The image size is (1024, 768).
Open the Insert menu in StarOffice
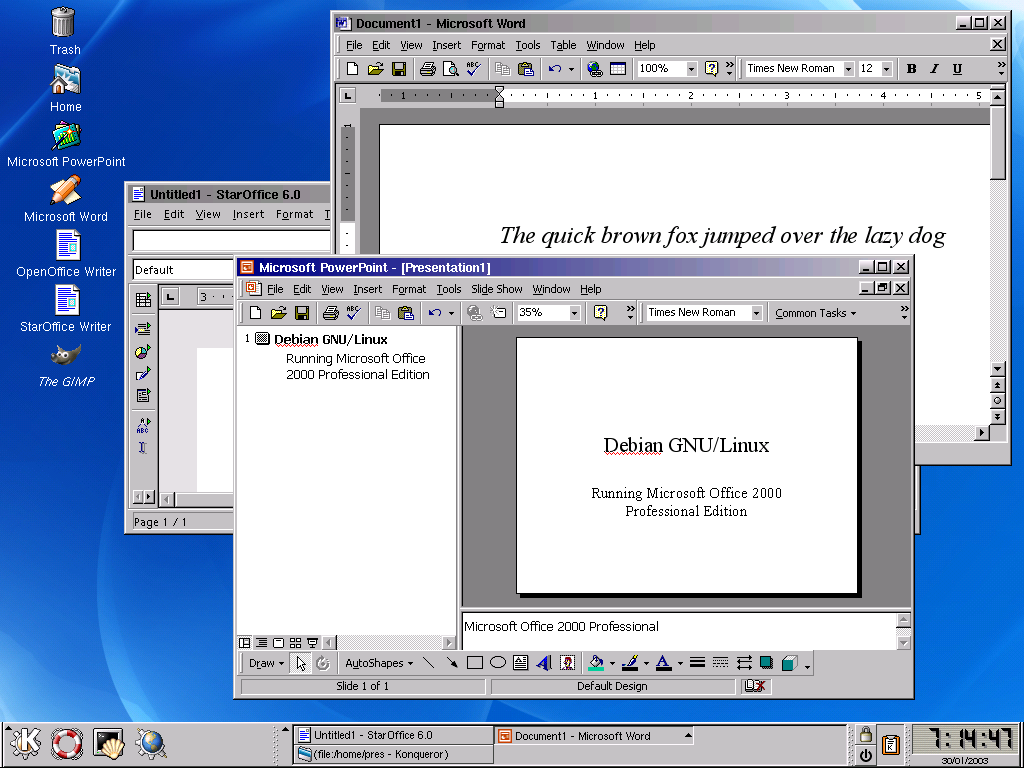click(248, 214)
